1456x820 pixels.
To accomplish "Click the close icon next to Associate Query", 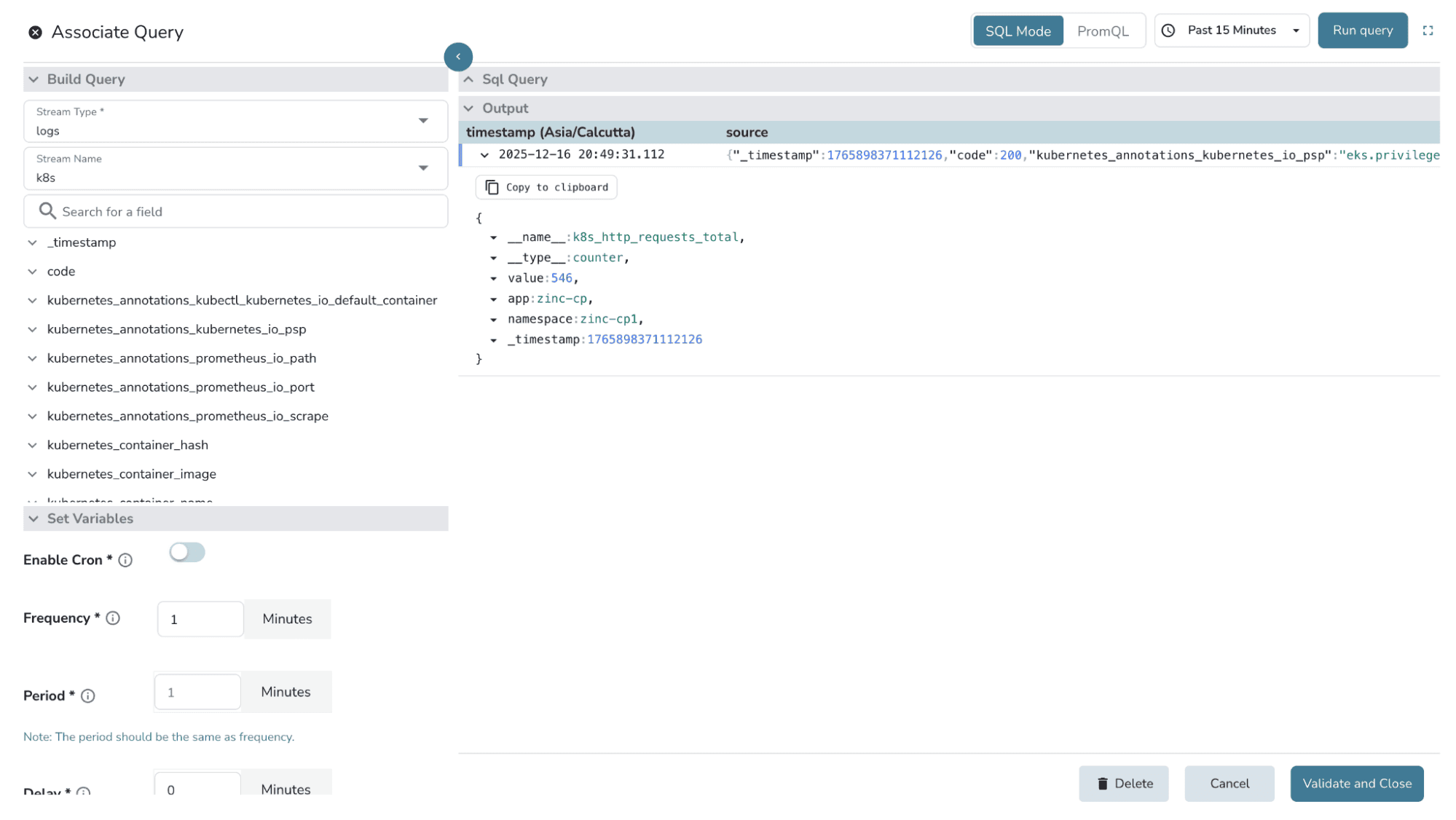I will (35, 31).
